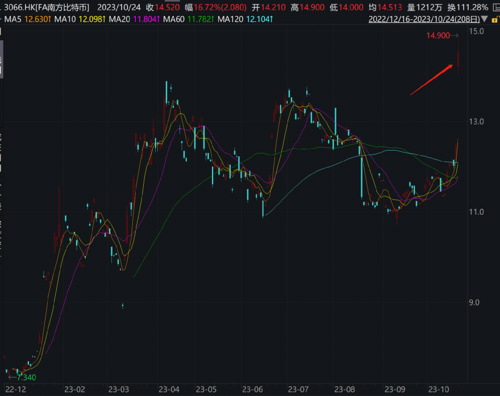Viewport: 500px width, 396px height.
Task: Click the 22-12 date axis label
Action: [16, 389]
